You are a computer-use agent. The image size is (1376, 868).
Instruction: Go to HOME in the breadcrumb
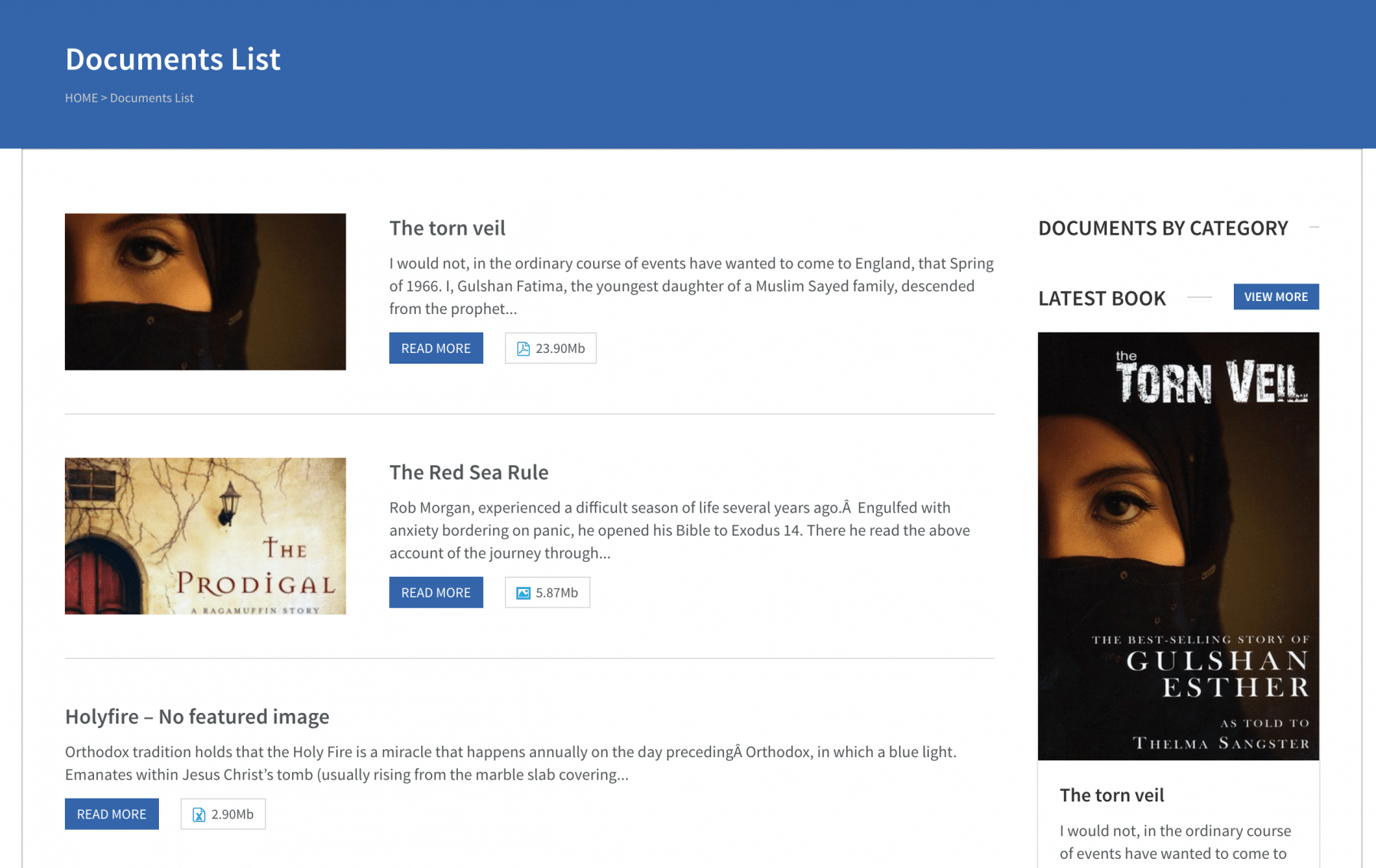[x=81, y=98]
